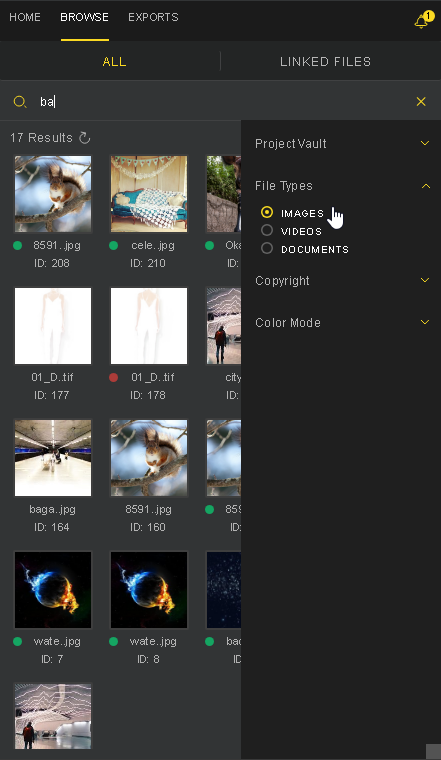This screenshot has width=441, height=760.
Task: Click the search magnifier icon
Action: pos(19,102)
